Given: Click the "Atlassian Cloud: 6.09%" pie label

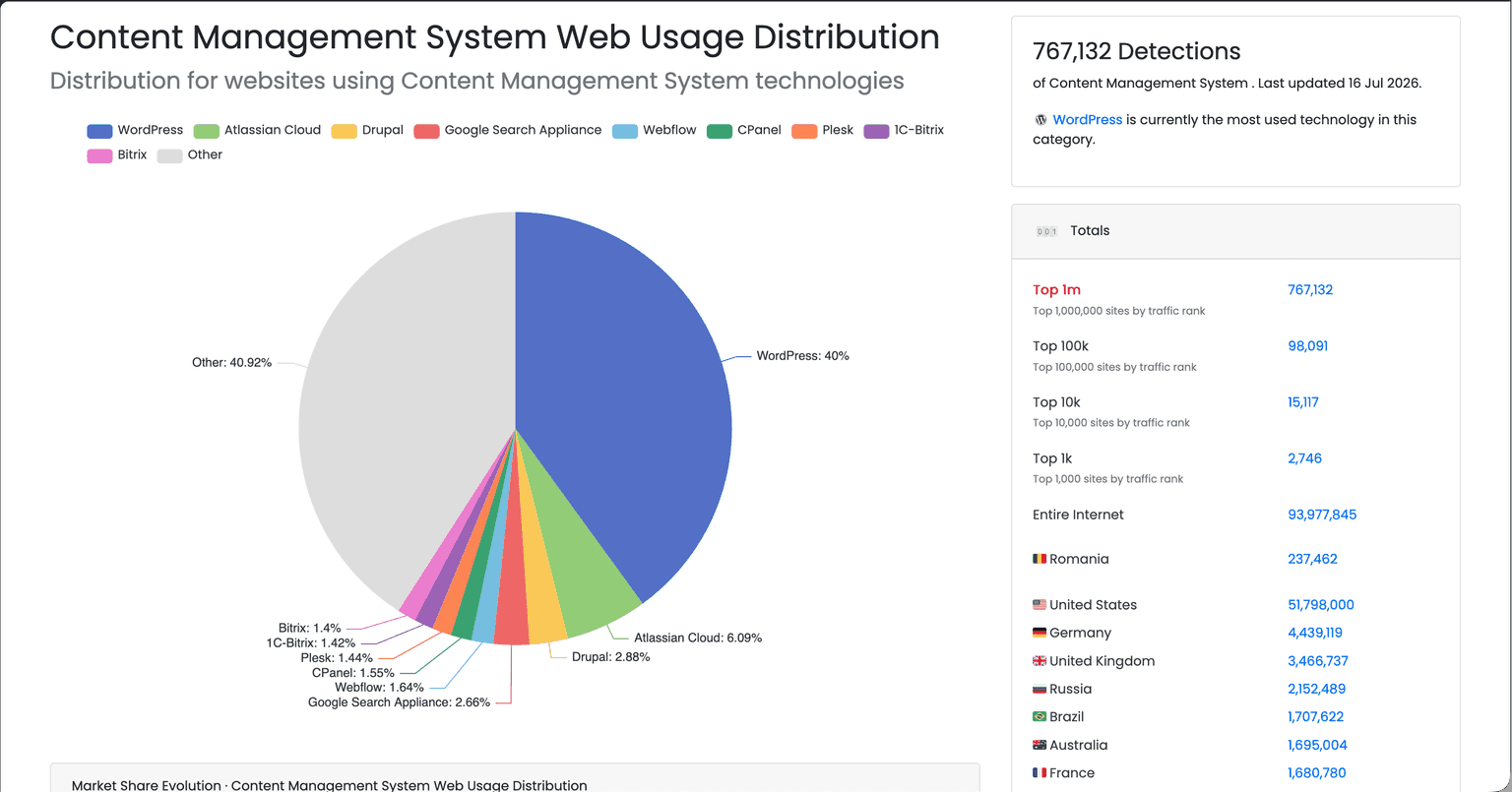Looking at the screenshot, I should (698, 638).
